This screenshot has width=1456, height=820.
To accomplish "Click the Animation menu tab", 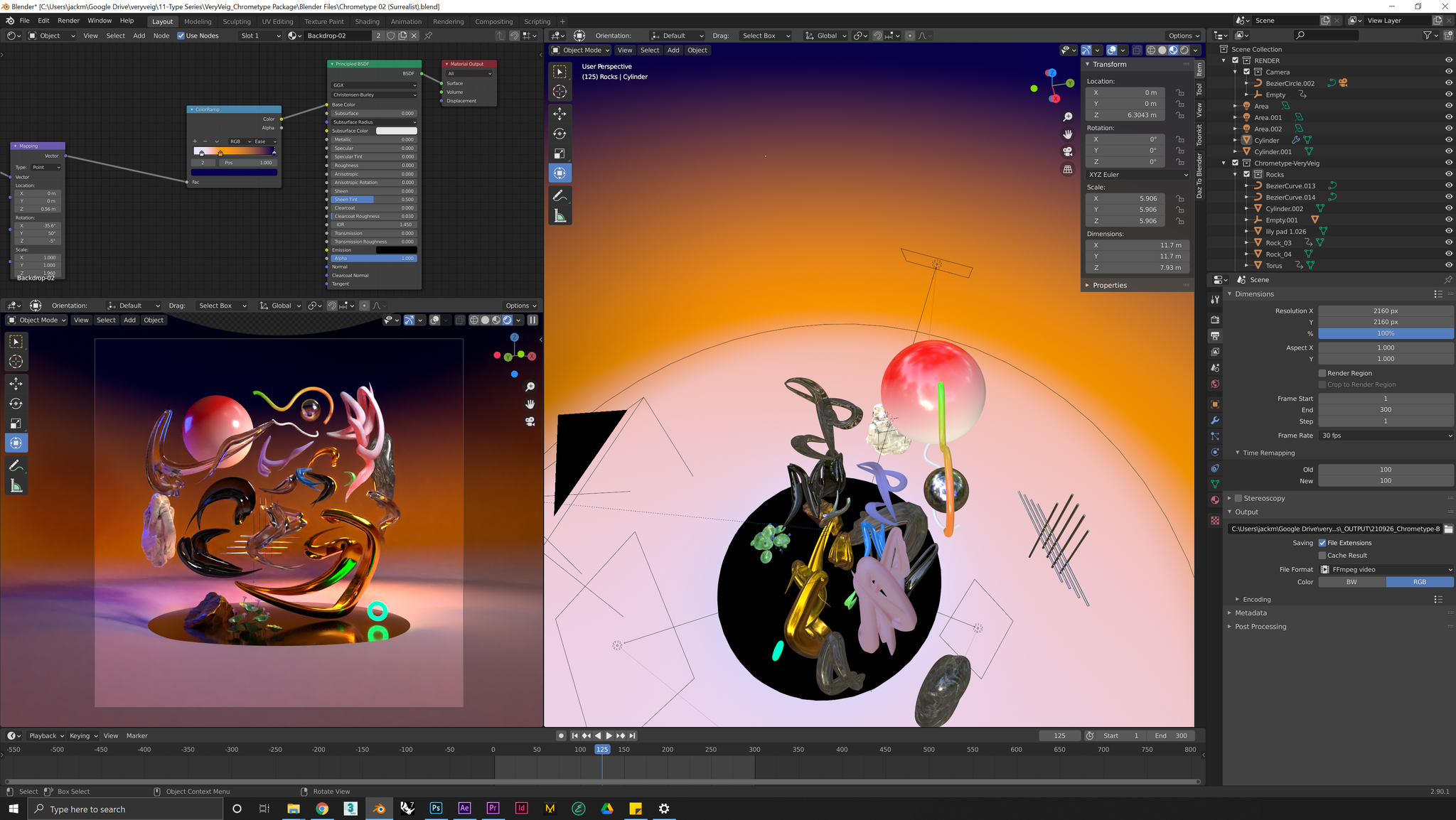I will 405,20.
